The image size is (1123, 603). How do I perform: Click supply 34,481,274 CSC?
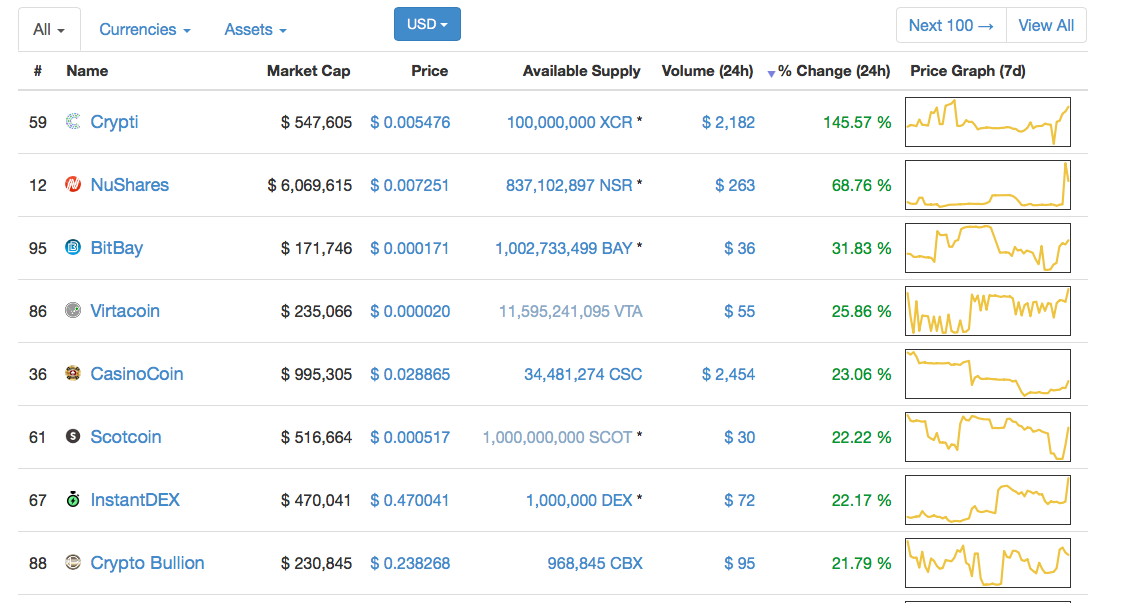coord(583,375)
